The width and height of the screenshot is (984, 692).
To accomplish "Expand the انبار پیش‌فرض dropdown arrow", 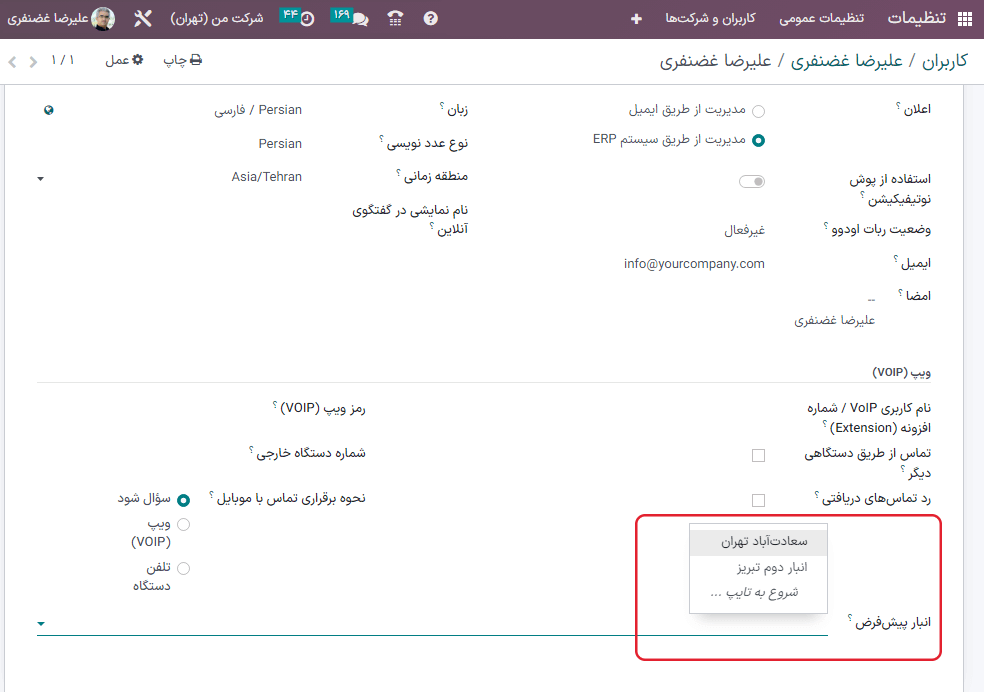I will coord(40,623).
